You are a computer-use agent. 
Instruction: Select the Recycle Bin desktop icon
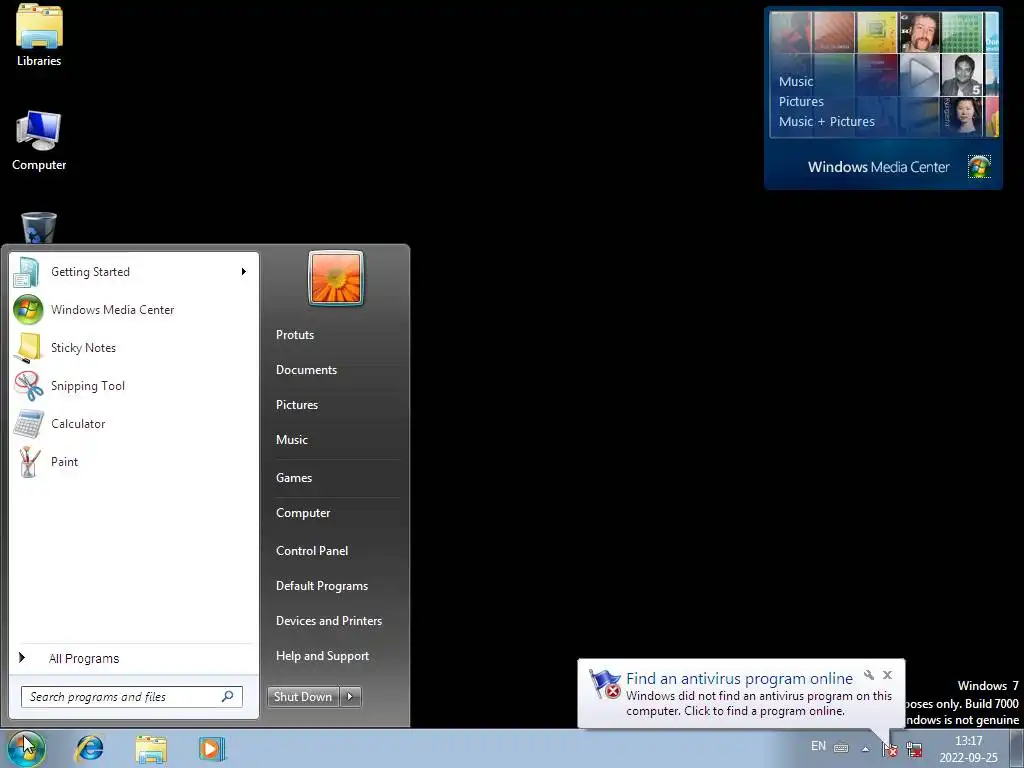[39, 228]
